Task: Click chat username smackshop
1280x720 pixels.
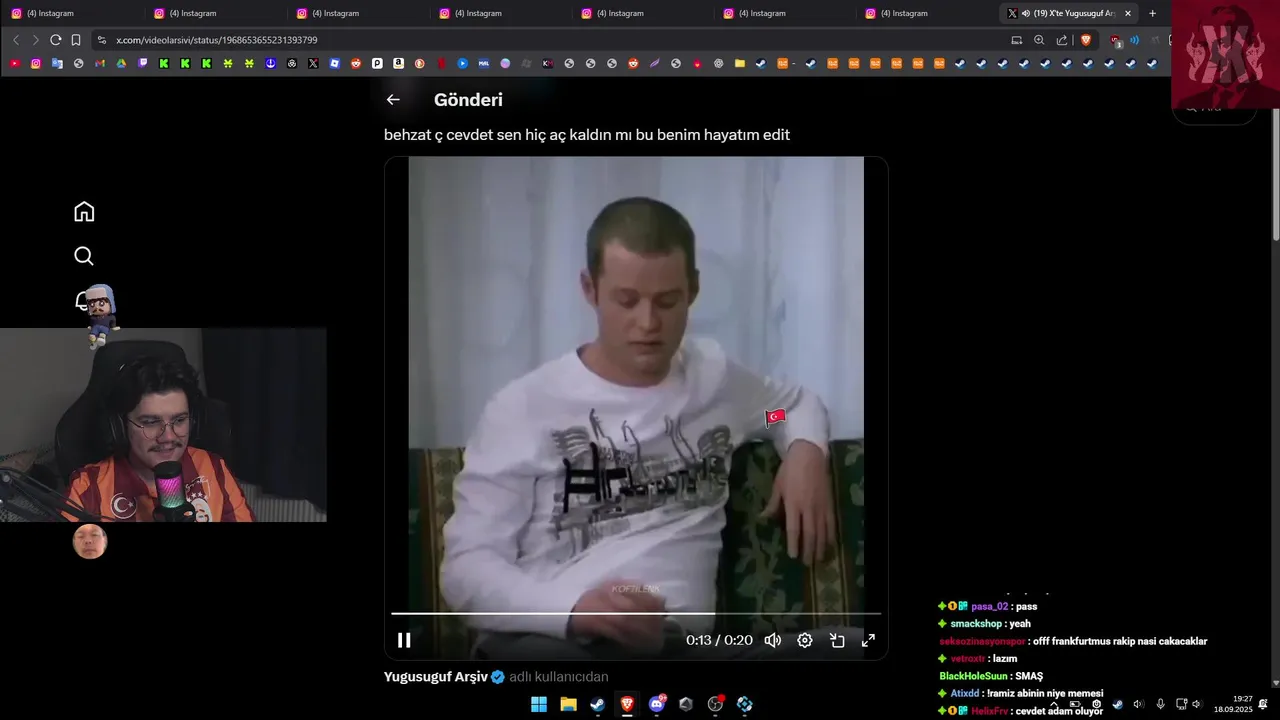Action: pos(976,624)
